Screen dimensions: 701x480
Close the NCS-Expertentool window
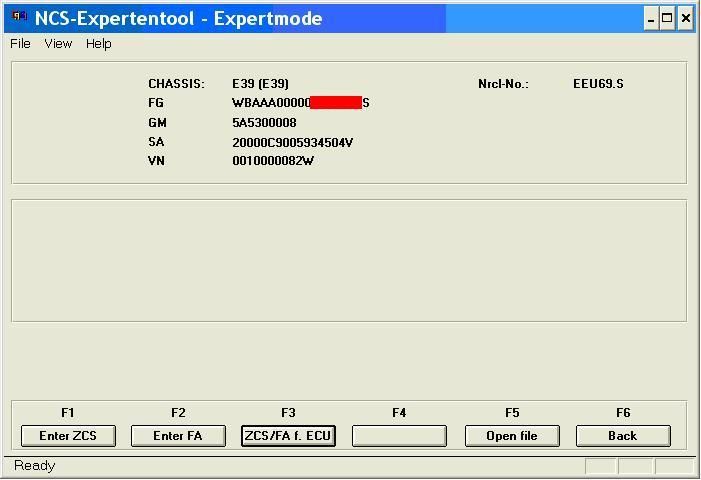(x=686, y=19)
